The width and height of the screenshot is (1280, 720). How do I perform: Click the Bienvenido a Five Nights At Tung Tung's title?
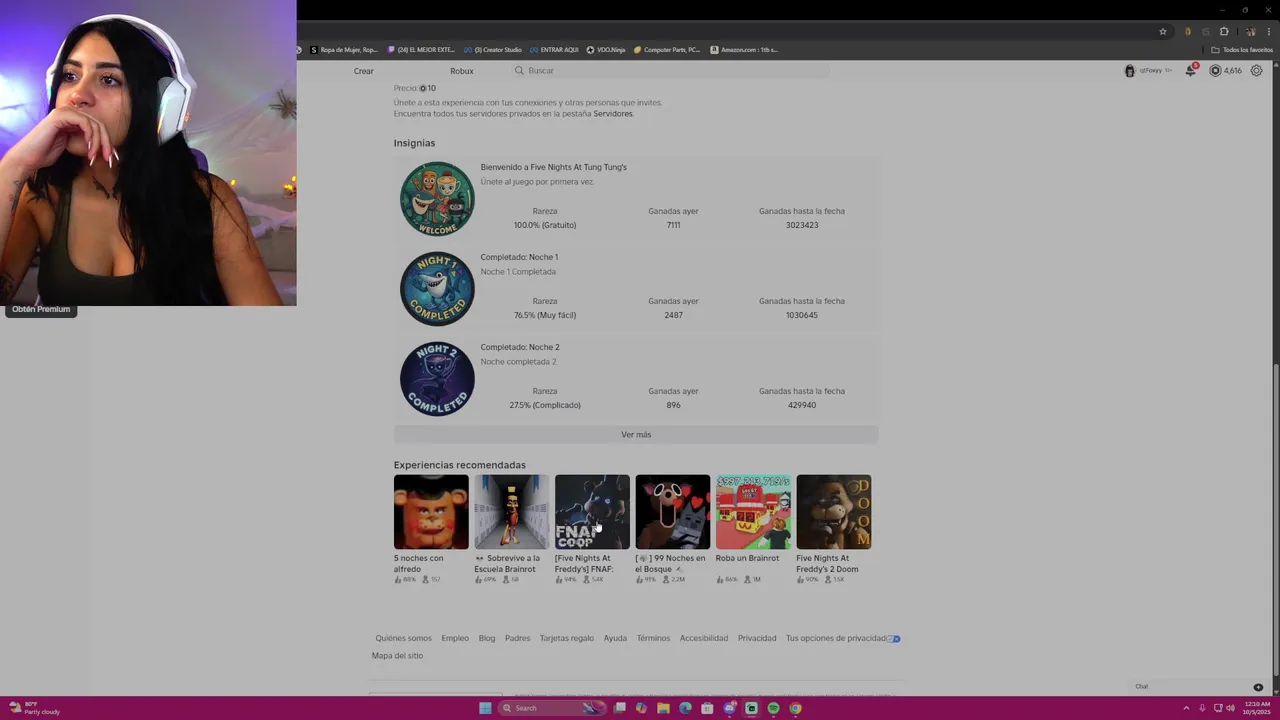[553, 167]
